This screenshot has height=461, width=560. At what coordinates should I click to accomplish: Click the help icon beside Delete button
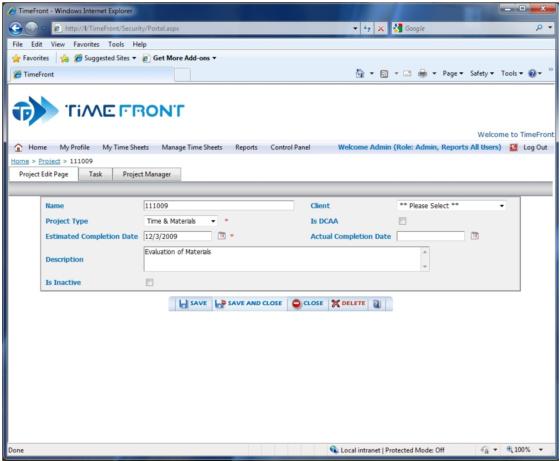pyautogui.click(x=377, y=304)
